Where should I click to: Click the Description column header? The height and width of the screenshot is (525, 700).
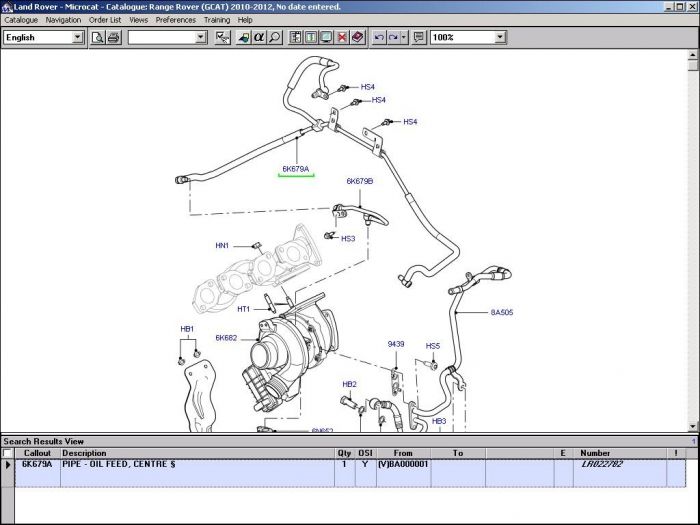click(197, 453)
